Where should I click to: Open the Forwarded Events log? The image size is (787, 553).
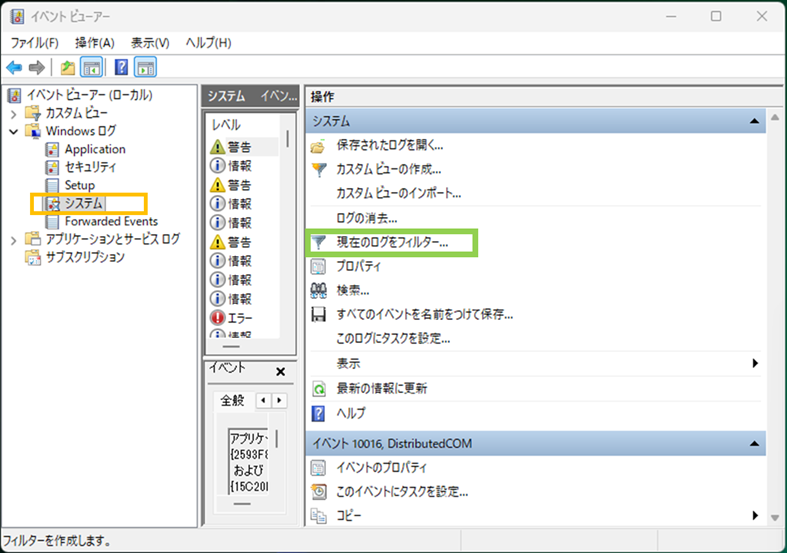coord(111,221)
